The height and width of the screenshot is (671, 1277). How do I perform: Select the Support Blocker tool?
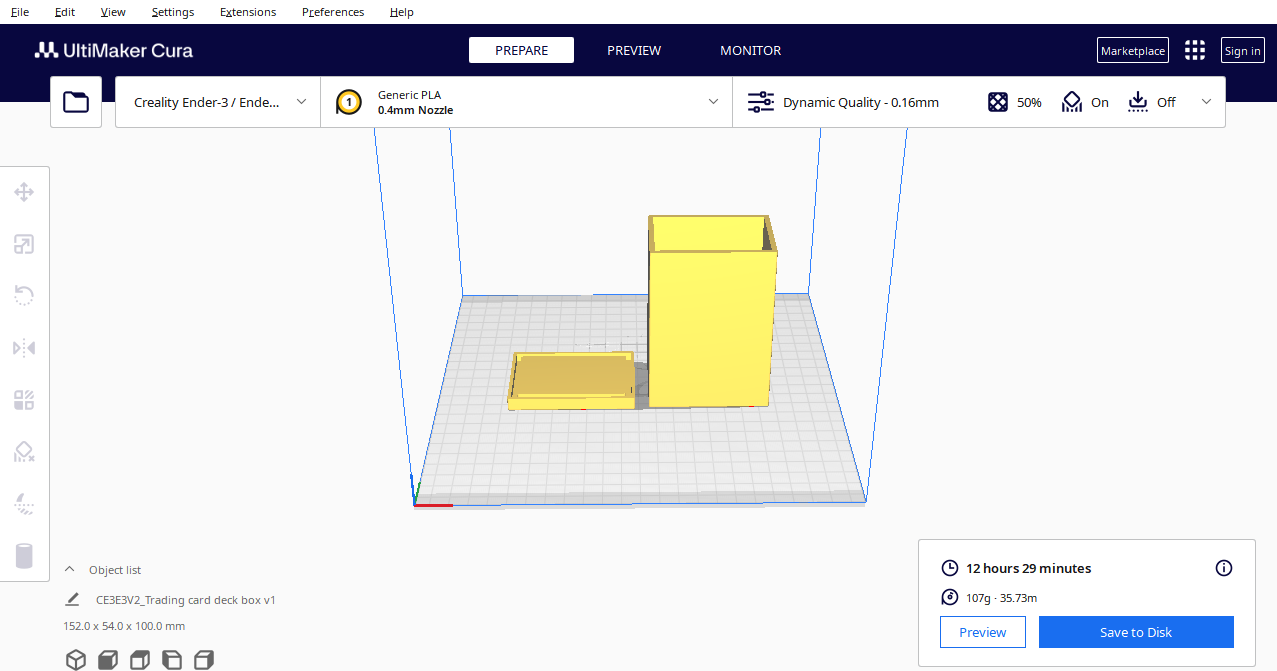point(24,452)
